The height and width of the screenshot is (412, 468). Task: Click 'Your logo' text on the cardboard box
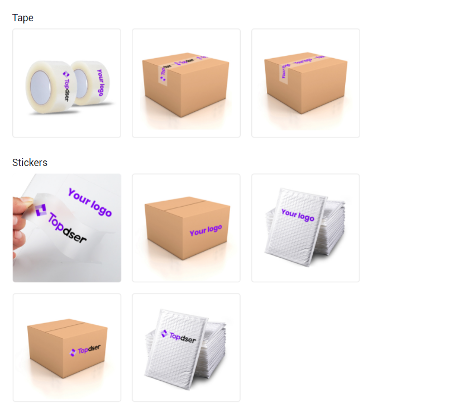(206, 230)
